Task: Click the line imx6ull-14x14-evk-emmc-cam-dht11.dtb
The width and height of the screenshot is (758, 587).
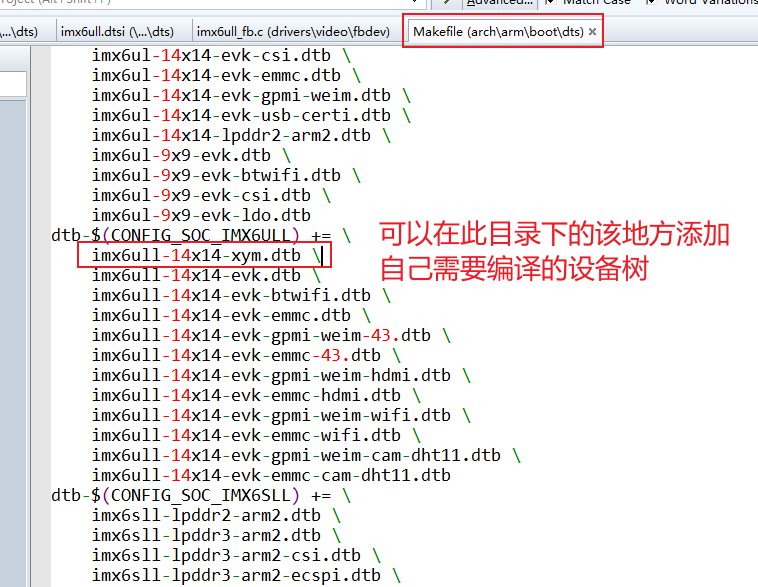Action: (271, 476)
